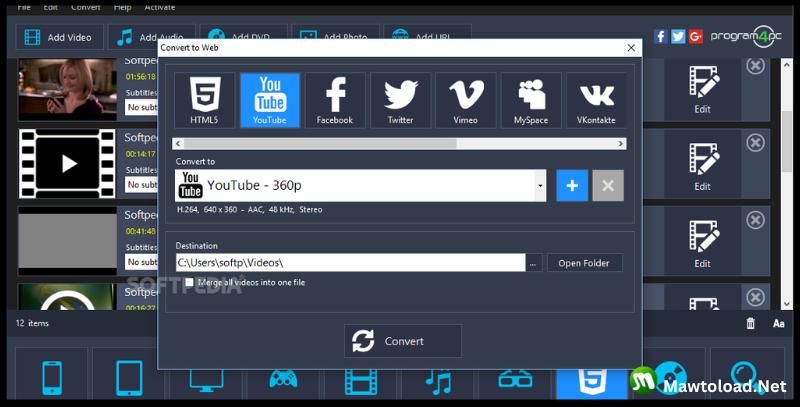Select the Twitter web format
Screen dimensions: 800x407
pyautogui.click(x=401, y=100)
